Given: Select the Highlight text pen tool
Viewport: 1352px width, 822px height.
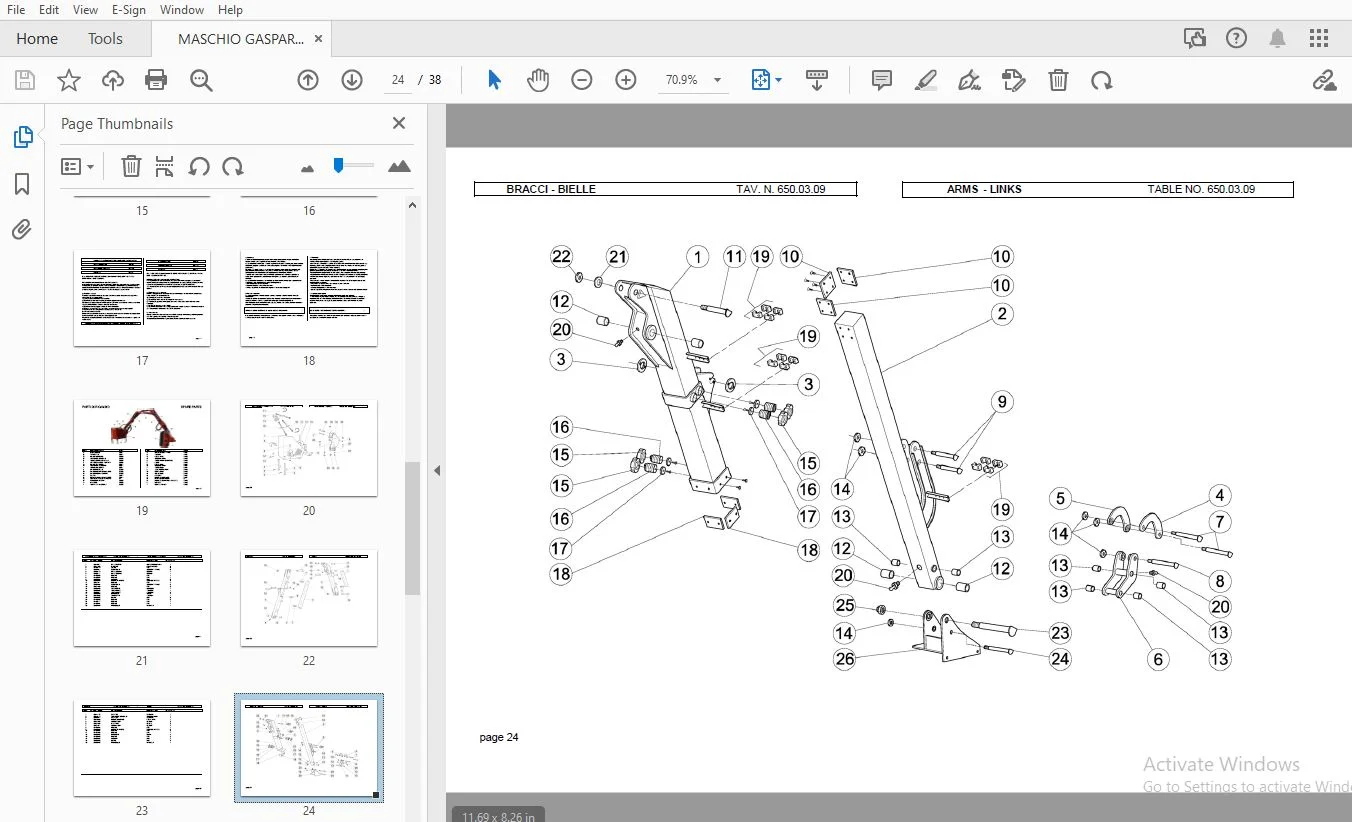Looking at the screenshot, I should tap(926, 80).
